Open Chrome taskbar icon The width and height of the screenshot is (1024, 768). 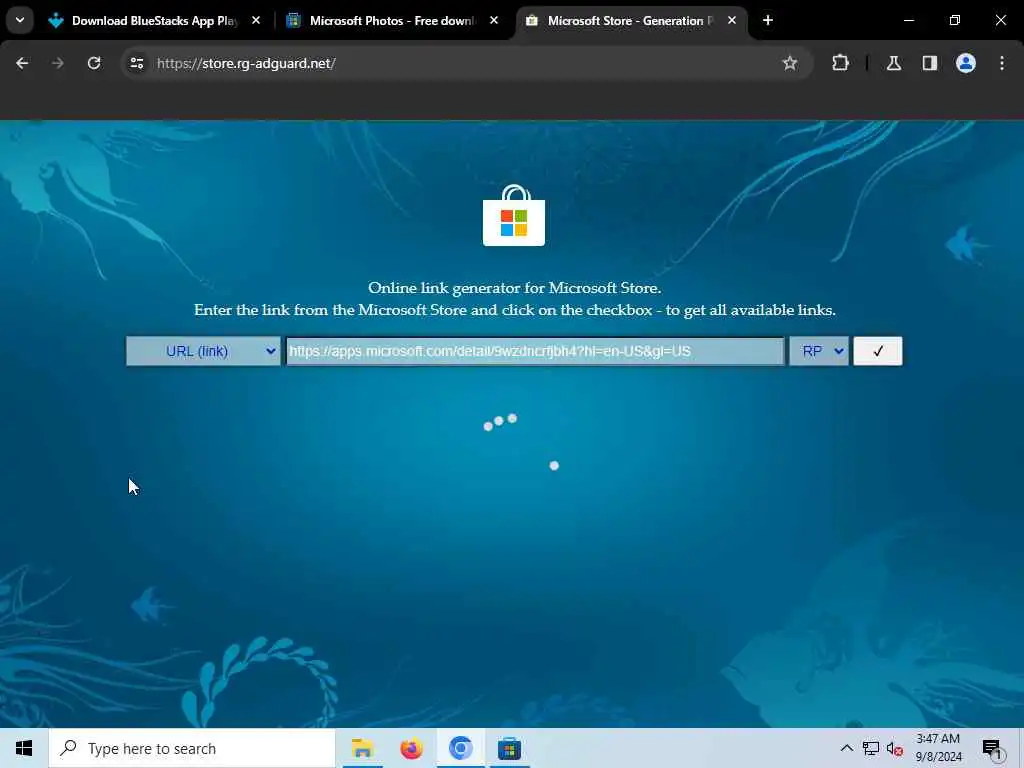(x=460, y=748)
